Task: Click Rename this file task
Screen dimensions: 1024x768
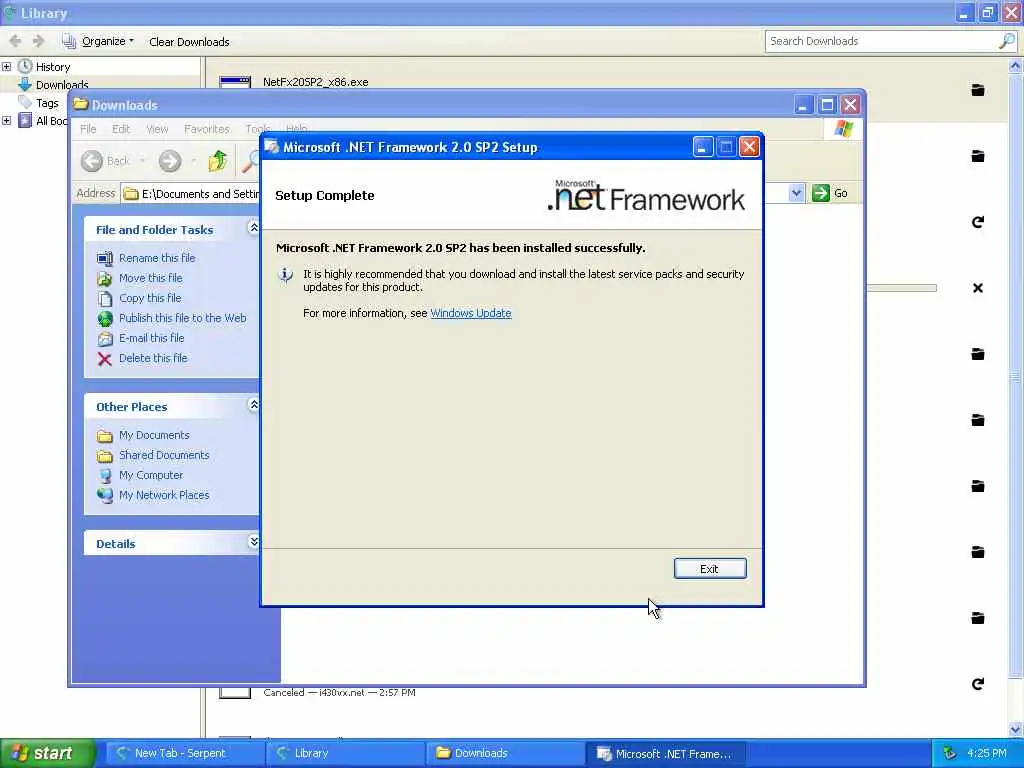Action: (157, 258)
